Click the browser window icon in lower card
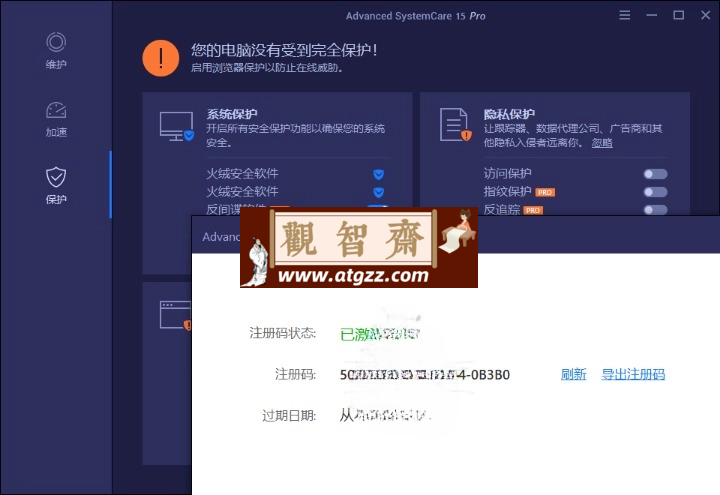Viewport: 720px width, 495px height. [x=175, y=315]
